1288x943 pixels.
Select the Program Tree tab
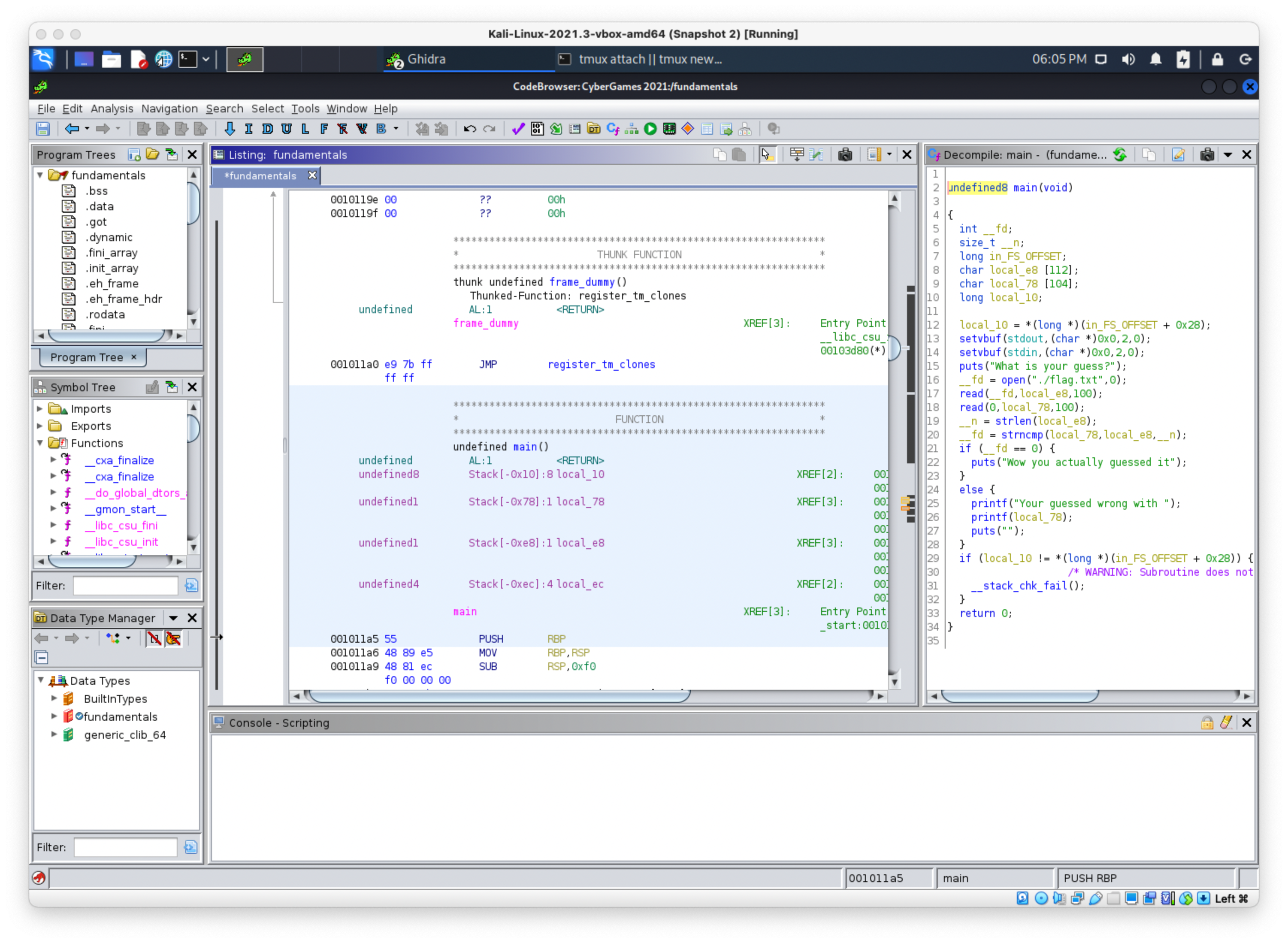(x=93, y=357)
